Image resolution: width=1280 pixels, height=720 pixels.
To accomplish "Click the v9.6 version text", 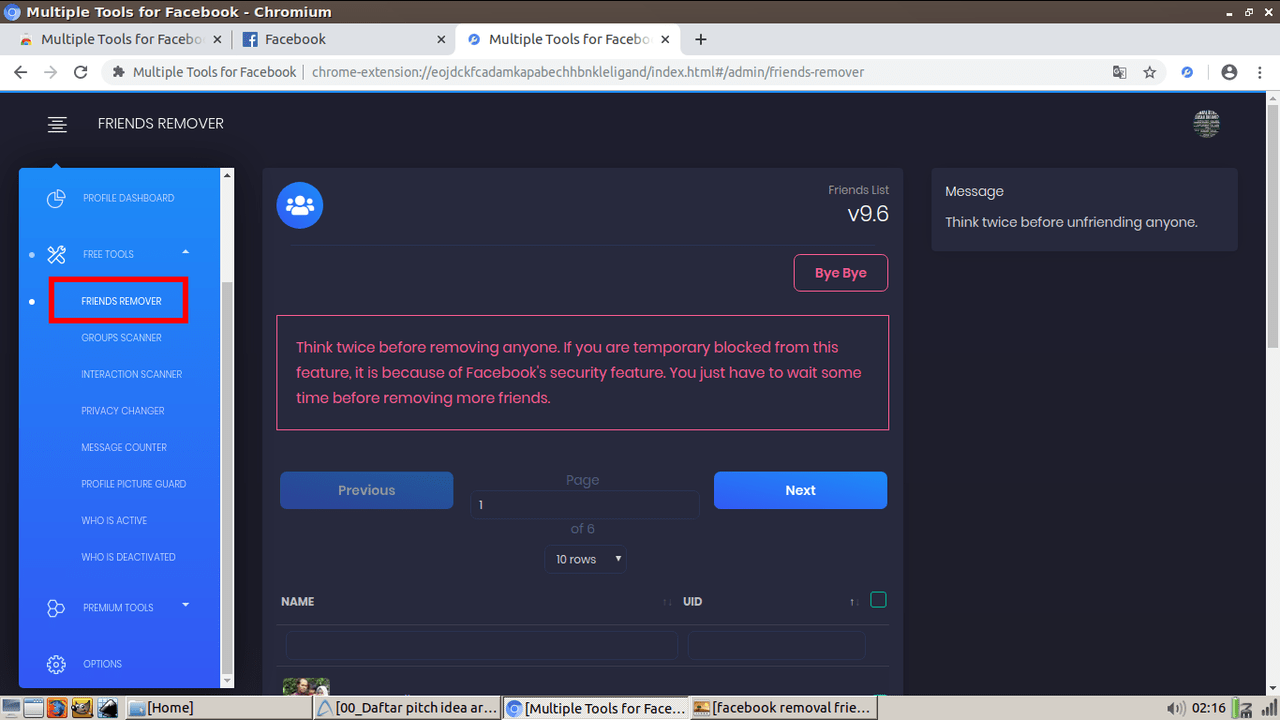I will pyautogui.click(x=868, y=214).
